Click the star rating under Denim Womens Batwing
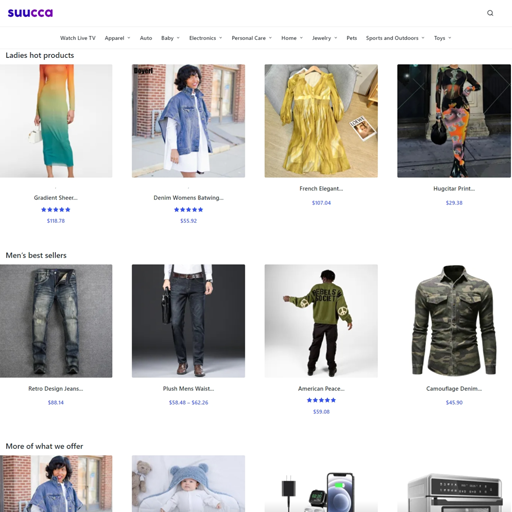512x512 pixels. pos(188,210)
